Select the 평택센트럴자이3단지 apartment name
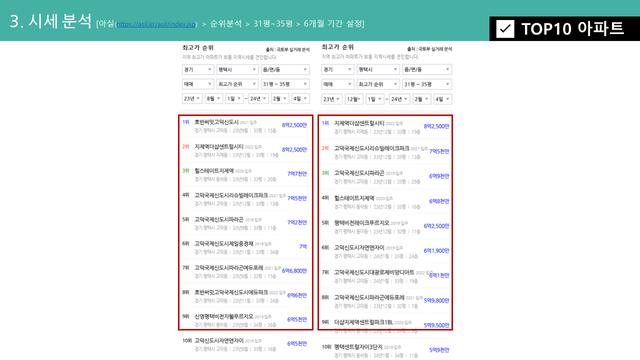 [358, 347]
